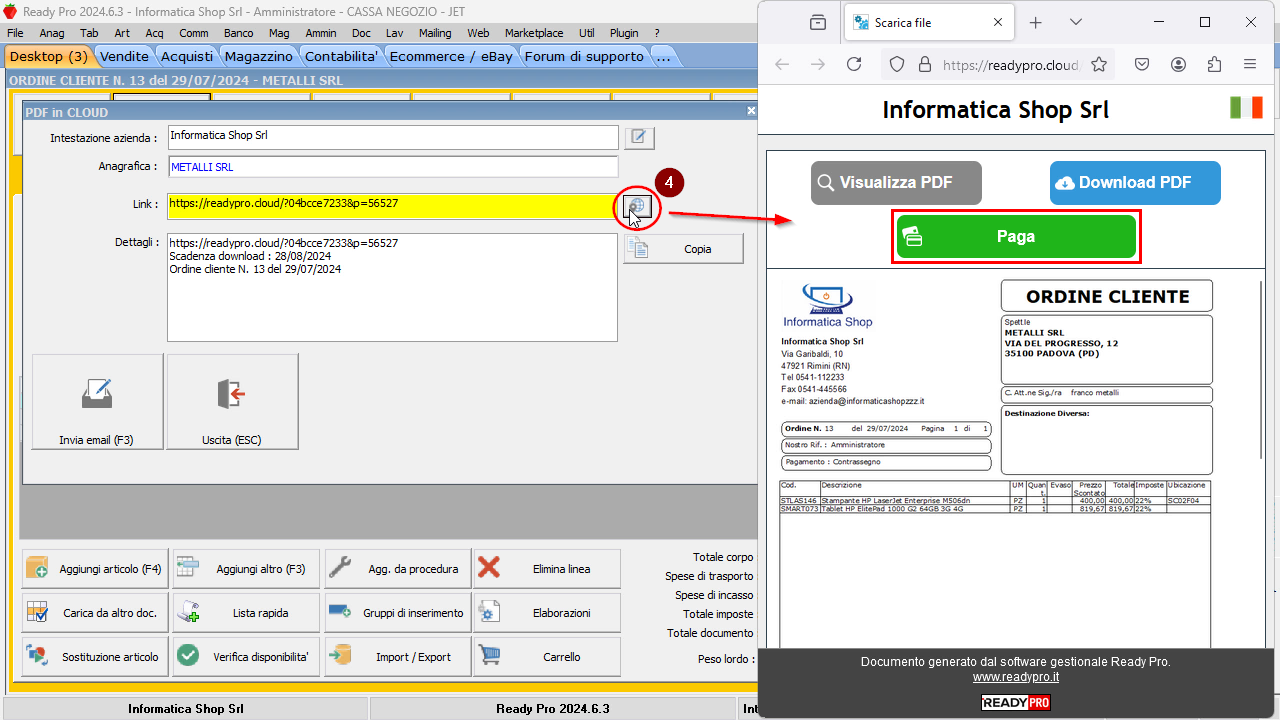Click Aggiungi altro (F3) button
The width and height of the screenshot is (1280, 720).
(x=246, y=569)
